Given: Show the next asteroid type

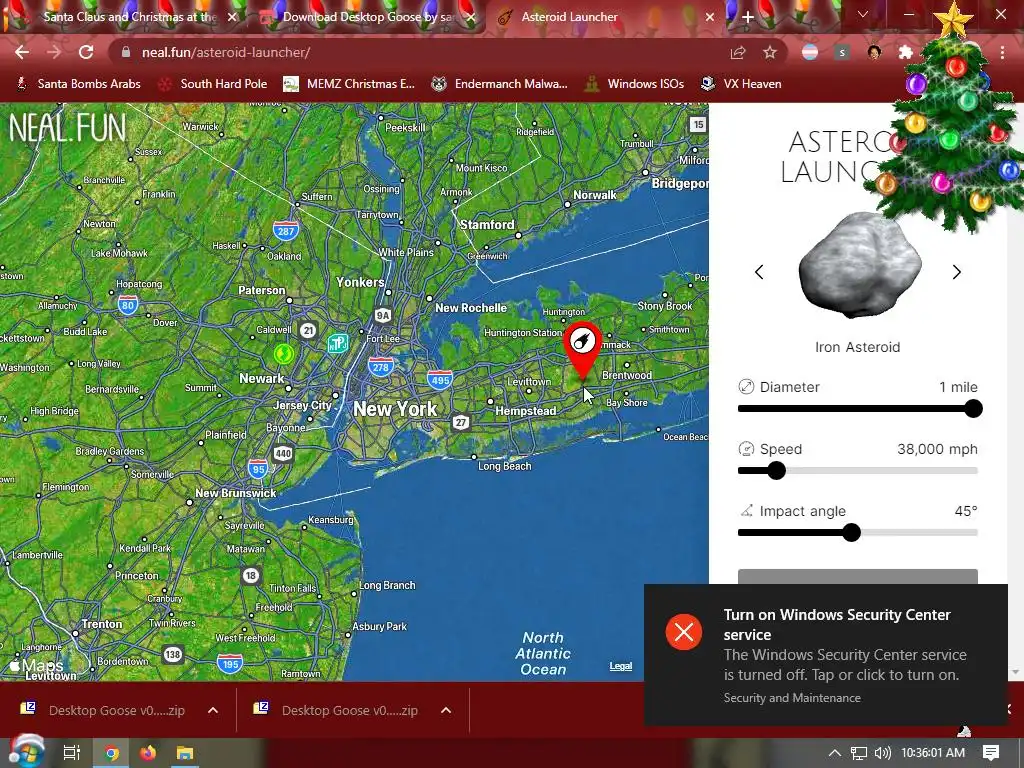Looking at the screenshot, I should (x=957, y=272).
